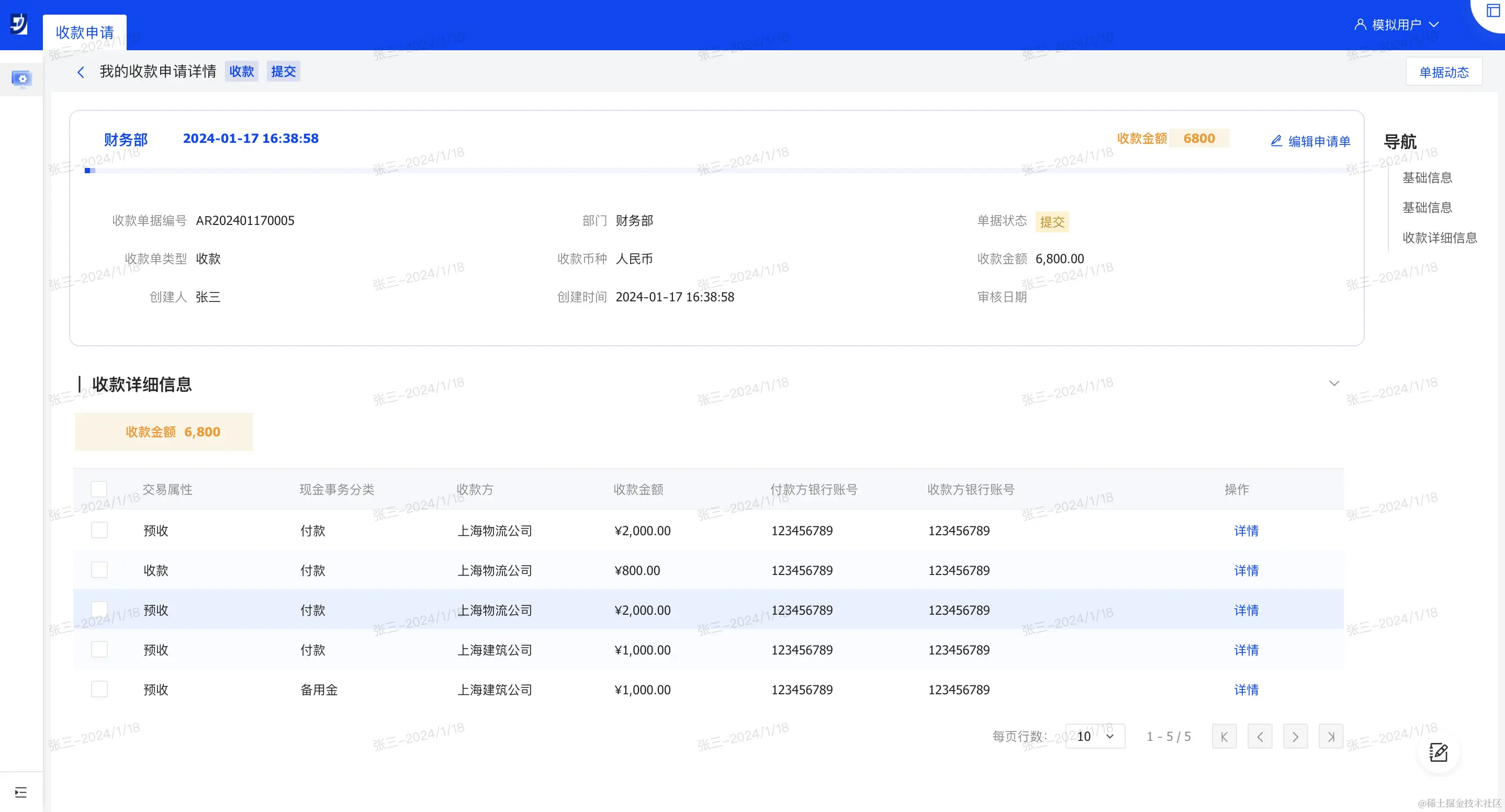Click the progress bar under 财务部
The height and width of the screenshot is (812, 1505).
[x=716, y=171]
